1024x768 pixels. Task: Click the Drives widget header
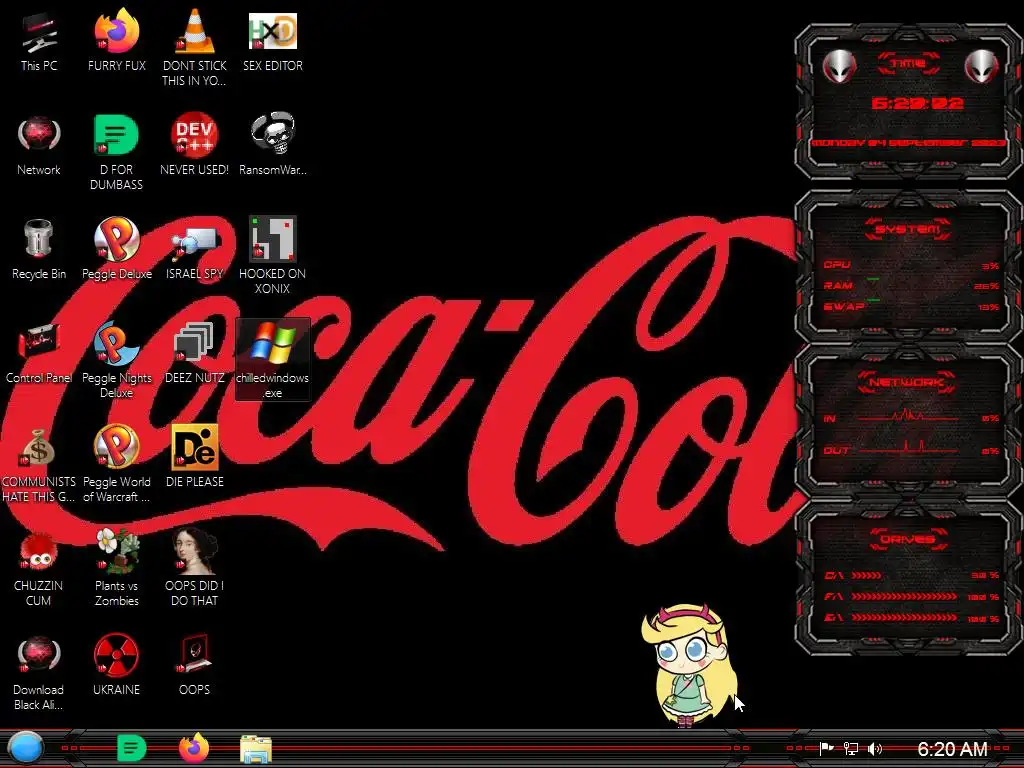[x=908, y=539]
